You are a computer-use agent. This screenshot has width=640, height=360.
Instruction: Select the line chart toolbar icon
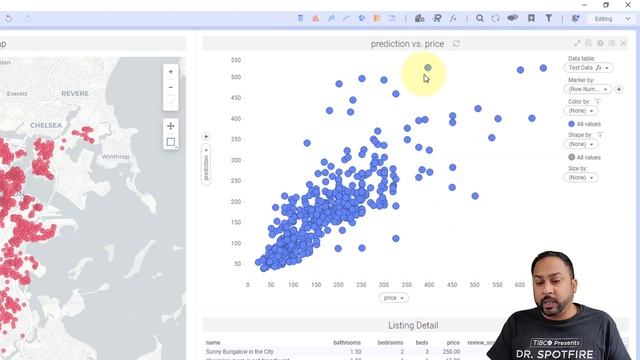coord(346,18)
